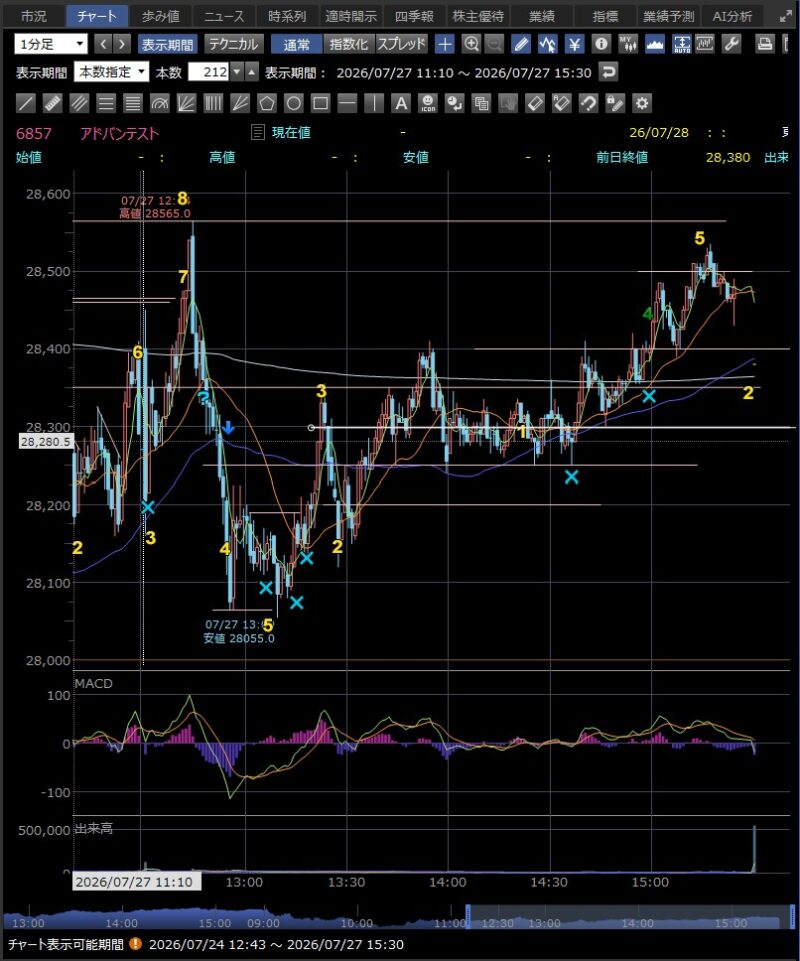Click the magnet snap tool icon

(x=589, y=103)
